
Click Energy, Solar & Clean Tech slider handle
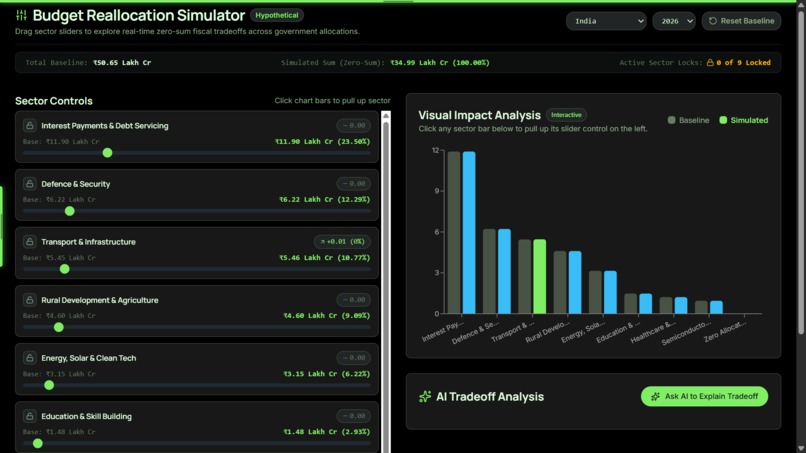tap(49, 385)
